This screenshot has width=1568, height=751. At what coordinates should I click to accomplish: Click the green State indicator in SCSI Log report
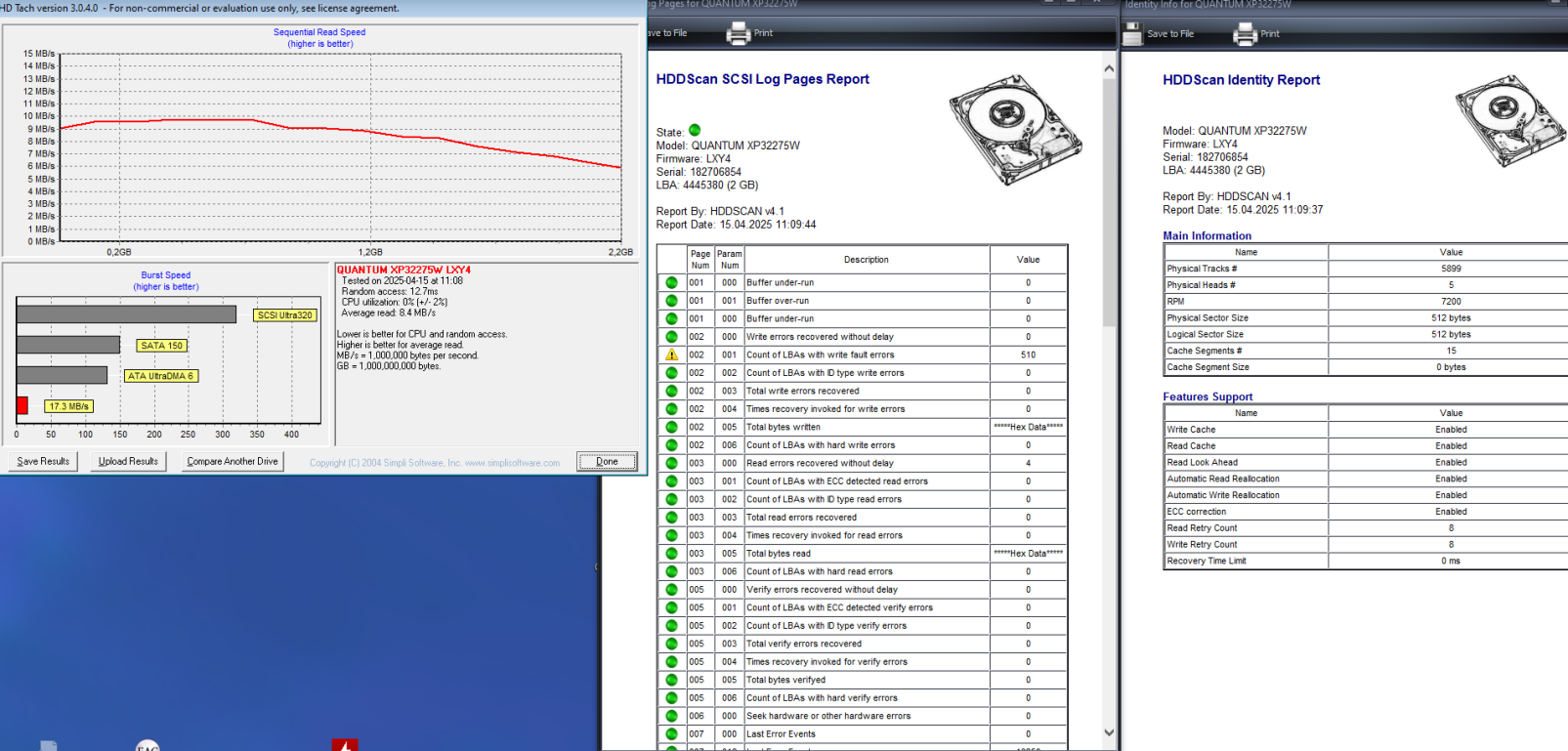tap(695, 130)
